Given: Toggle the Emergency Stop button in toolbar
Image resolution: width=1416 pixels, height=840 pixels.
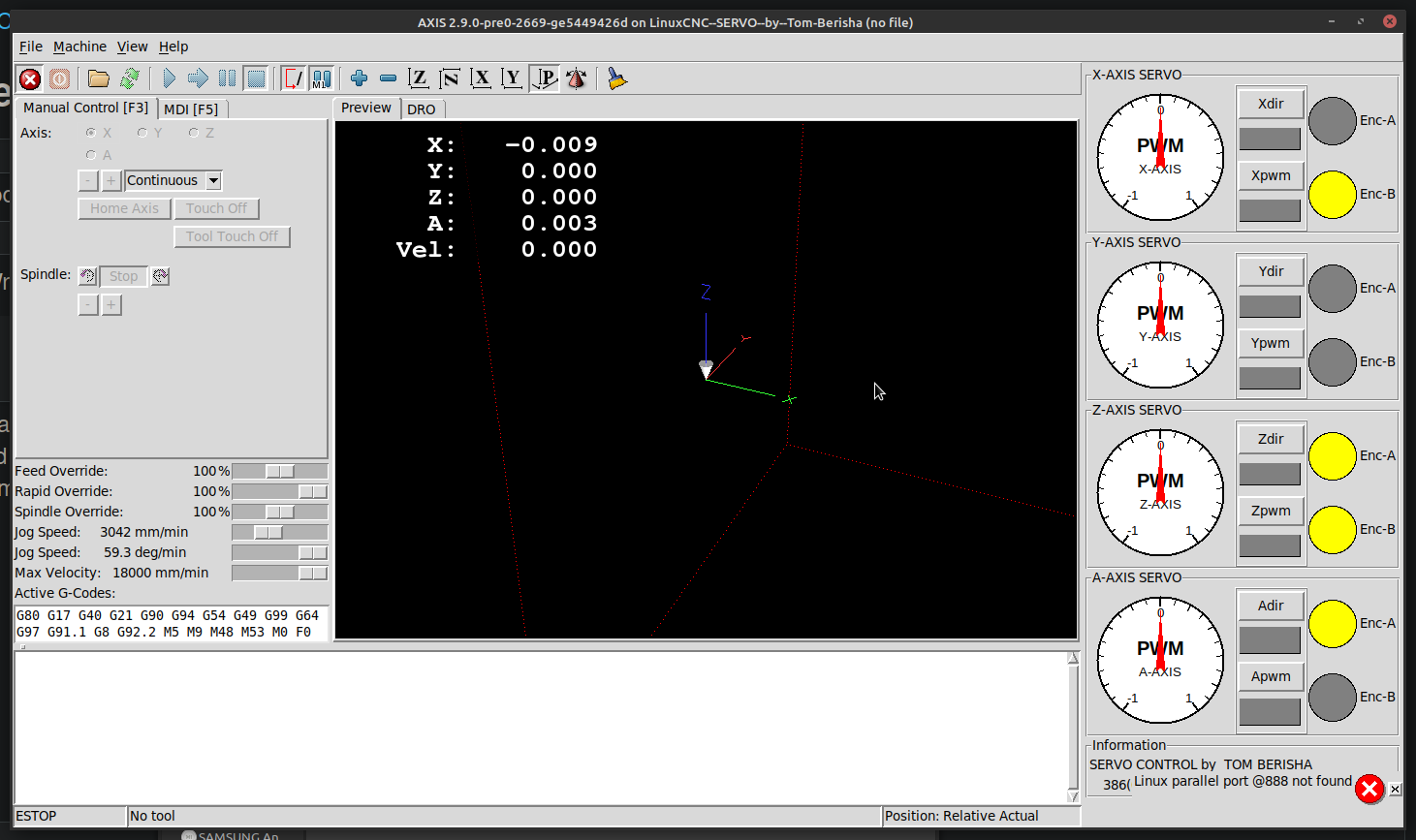Looking at the screenshot, I should [30, 79].
